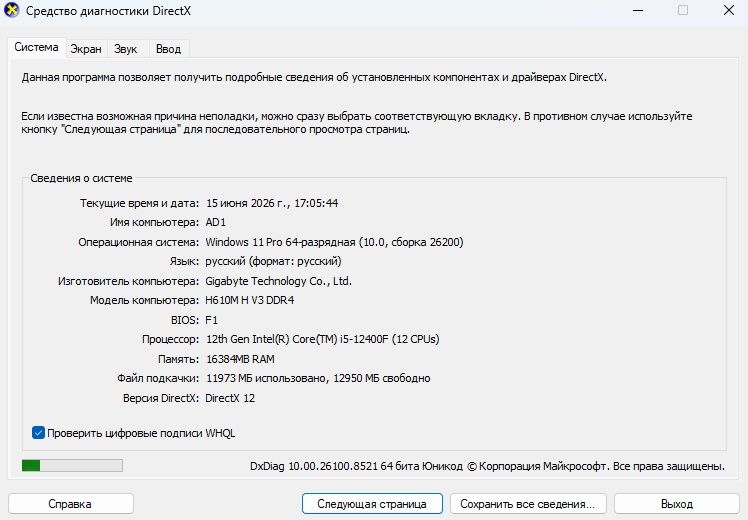Click memory value 16384MB RAM
This screenshot has height=520, width=748.
(240, 359)
